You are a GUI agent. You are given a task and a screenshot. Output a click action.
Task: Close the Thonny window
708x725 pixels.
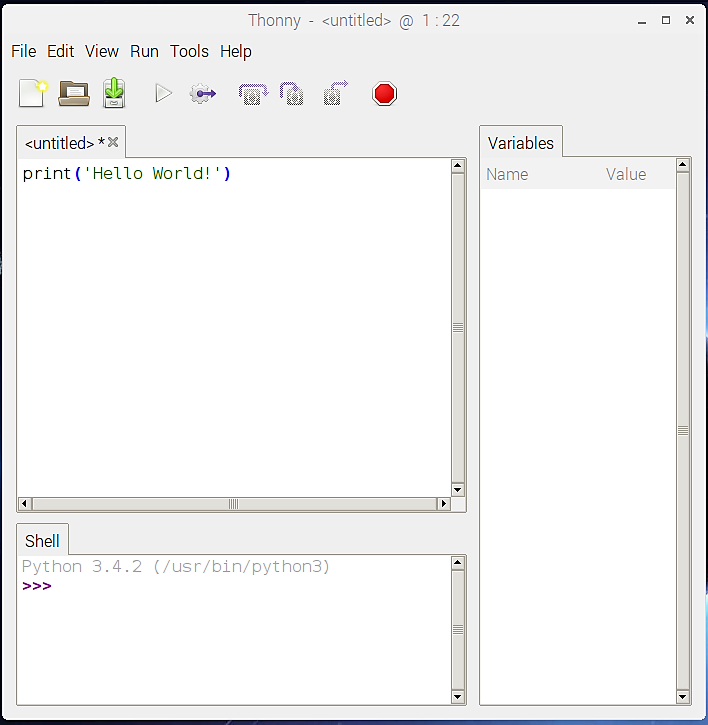click(690, 20)
